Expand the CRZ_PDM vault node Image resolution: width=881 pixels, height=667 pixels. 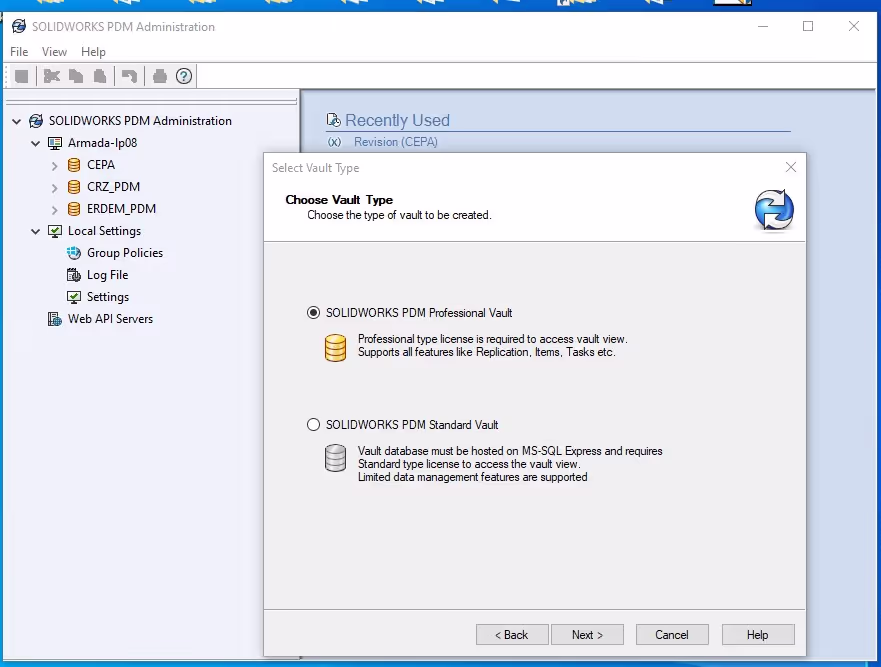(x=55, y=188)
